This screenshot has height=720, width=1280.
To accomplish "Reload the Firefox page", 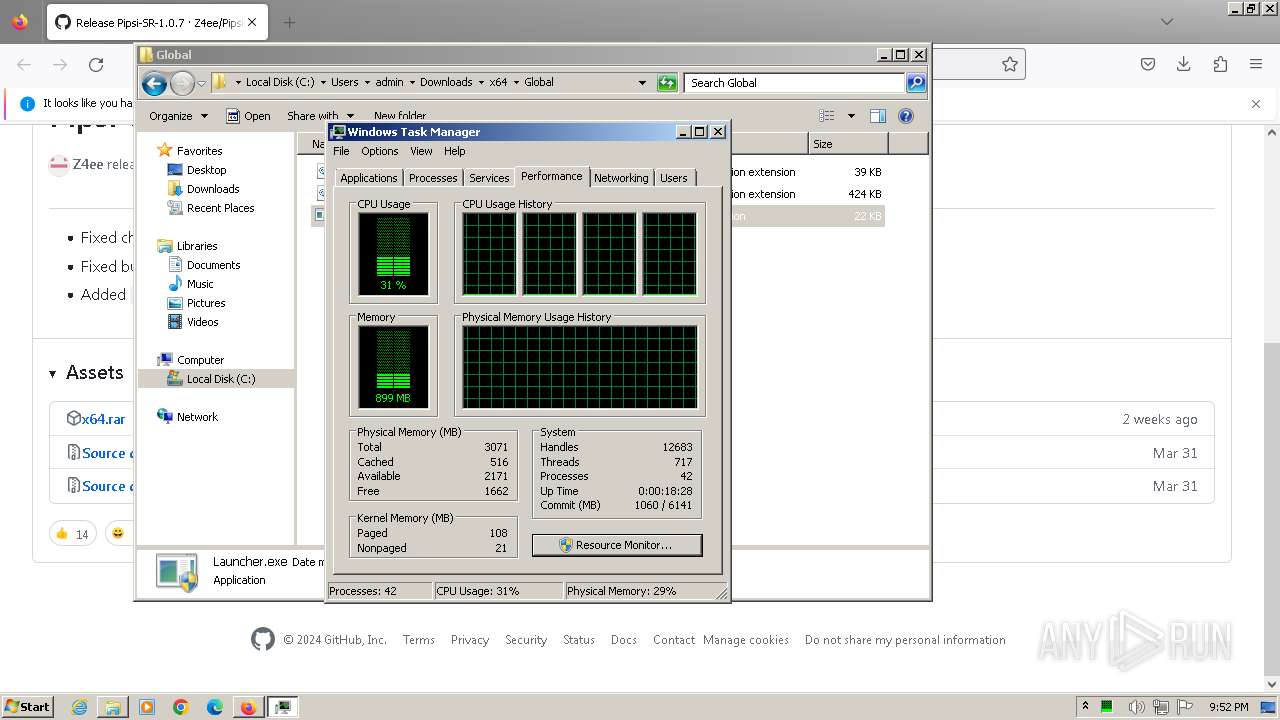I will coord(96,64).
